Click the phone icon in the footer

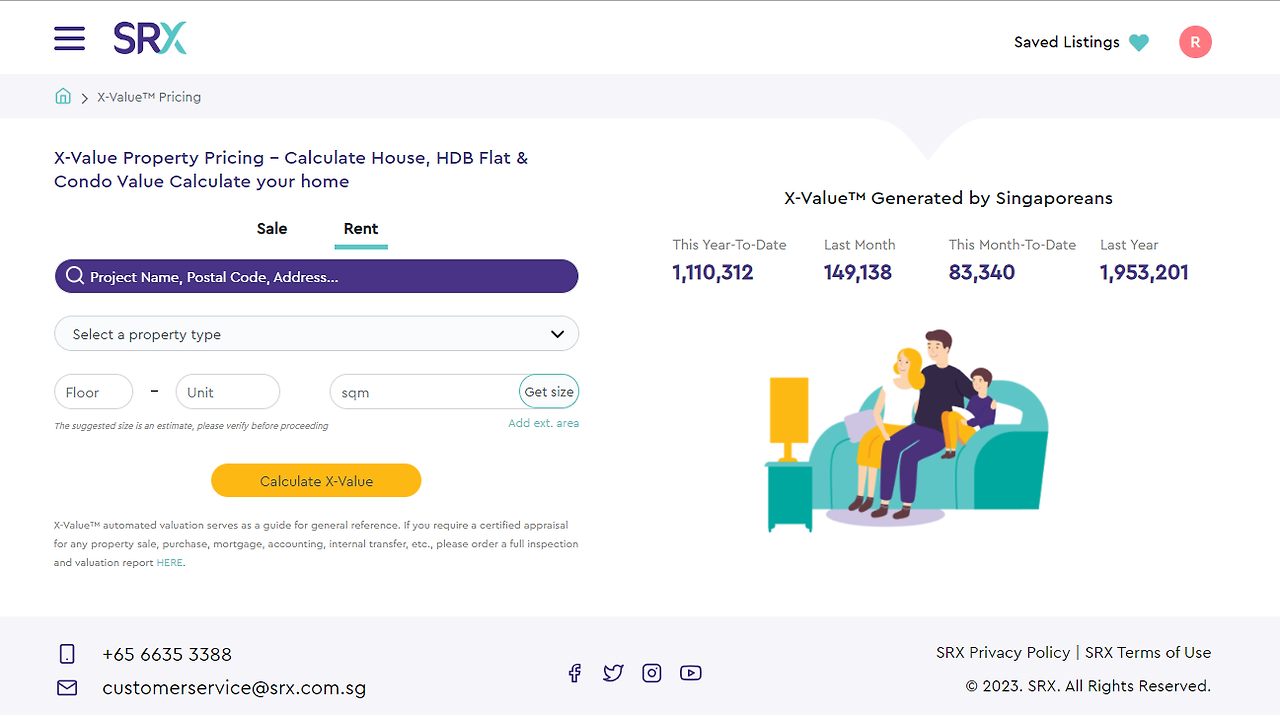tap(67, 654)
